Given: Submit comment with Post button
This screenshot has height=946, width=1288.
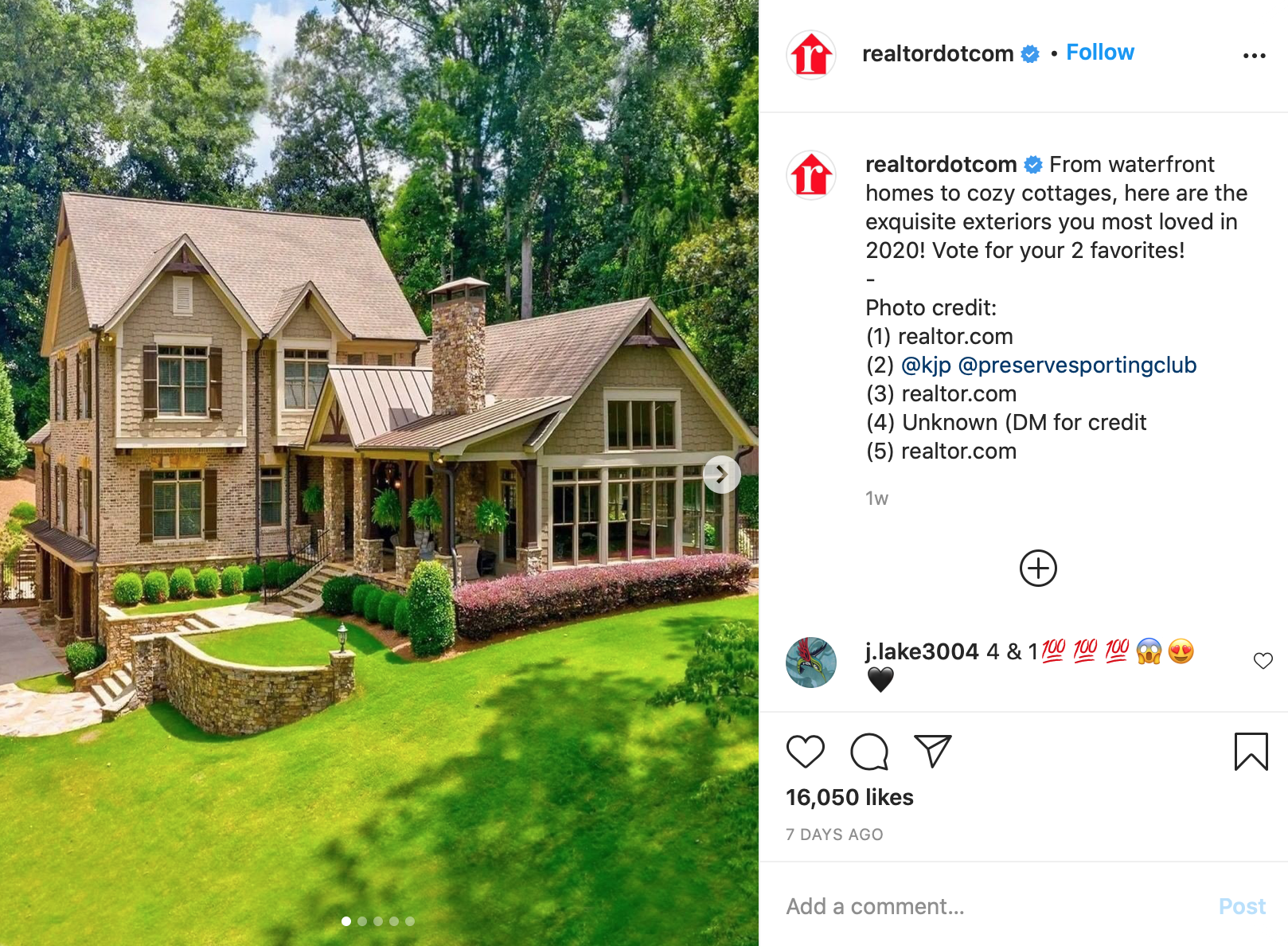Looking at the screenshot, I should coord(1242,906).
